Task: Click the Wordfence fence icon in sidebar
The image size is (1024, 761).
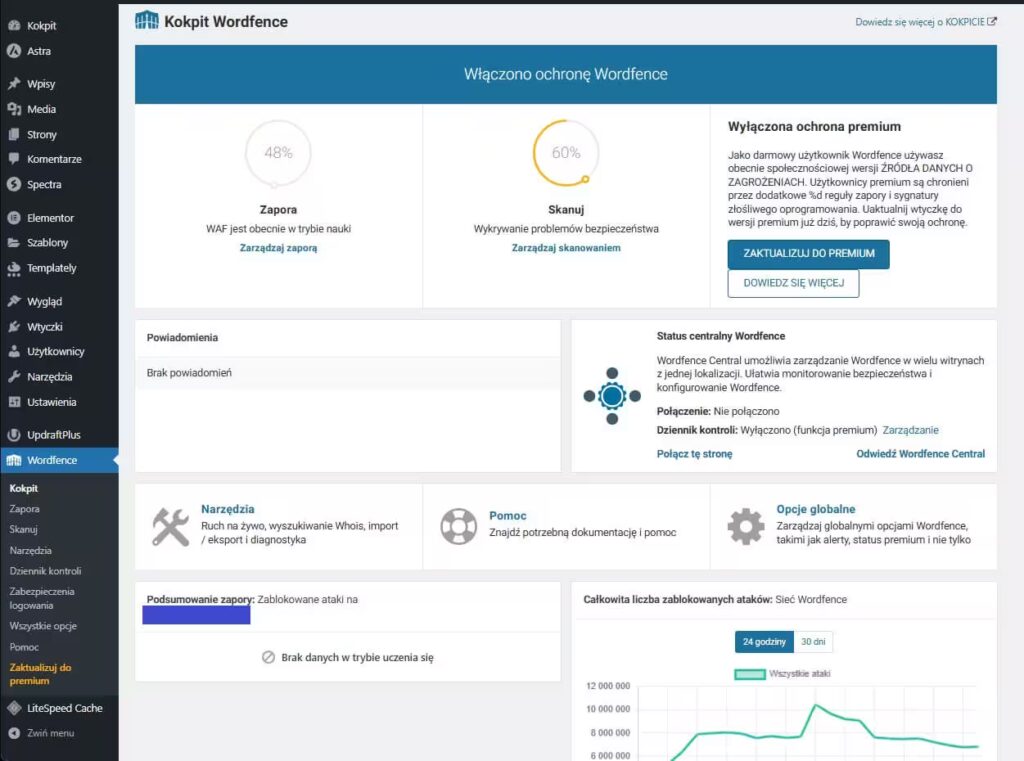Action: [14, 461]
